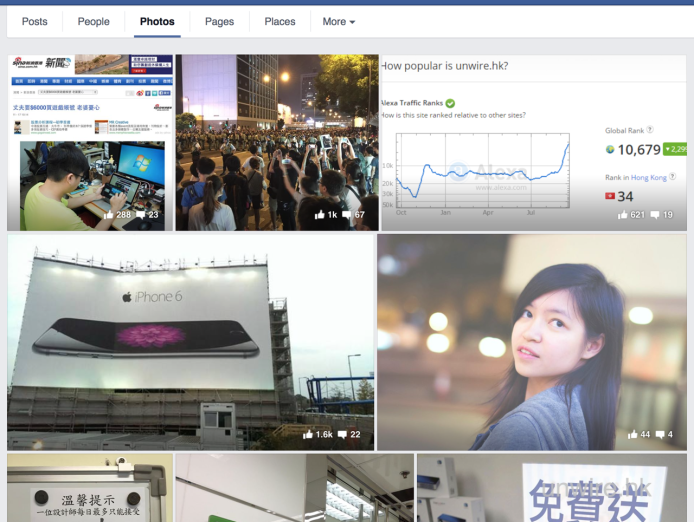Click the Apple logo on the iPhone 6 billboard

pos(127,296)
